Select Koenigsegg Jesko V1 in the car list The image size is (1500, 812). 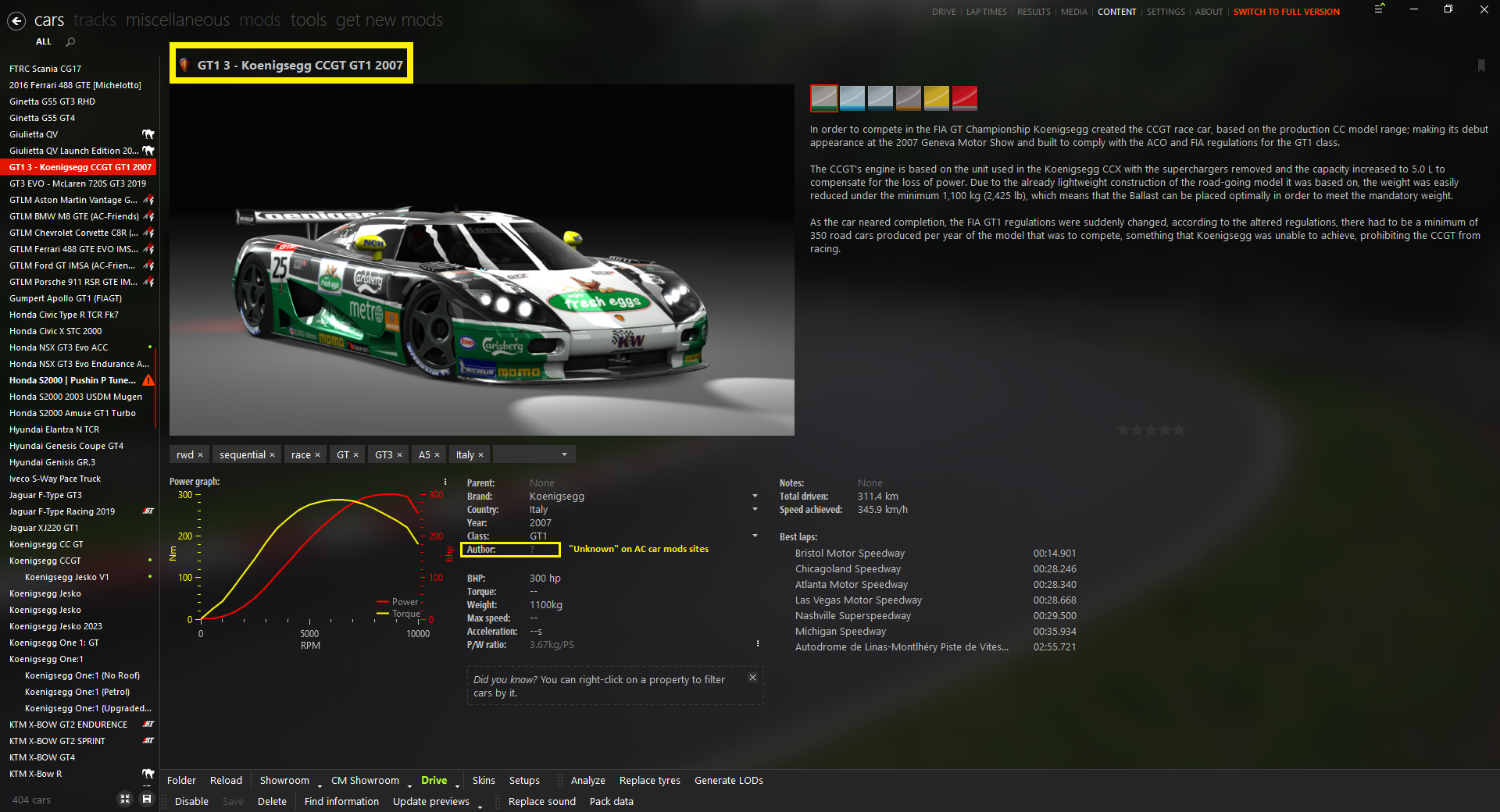(x=67, y=577)
